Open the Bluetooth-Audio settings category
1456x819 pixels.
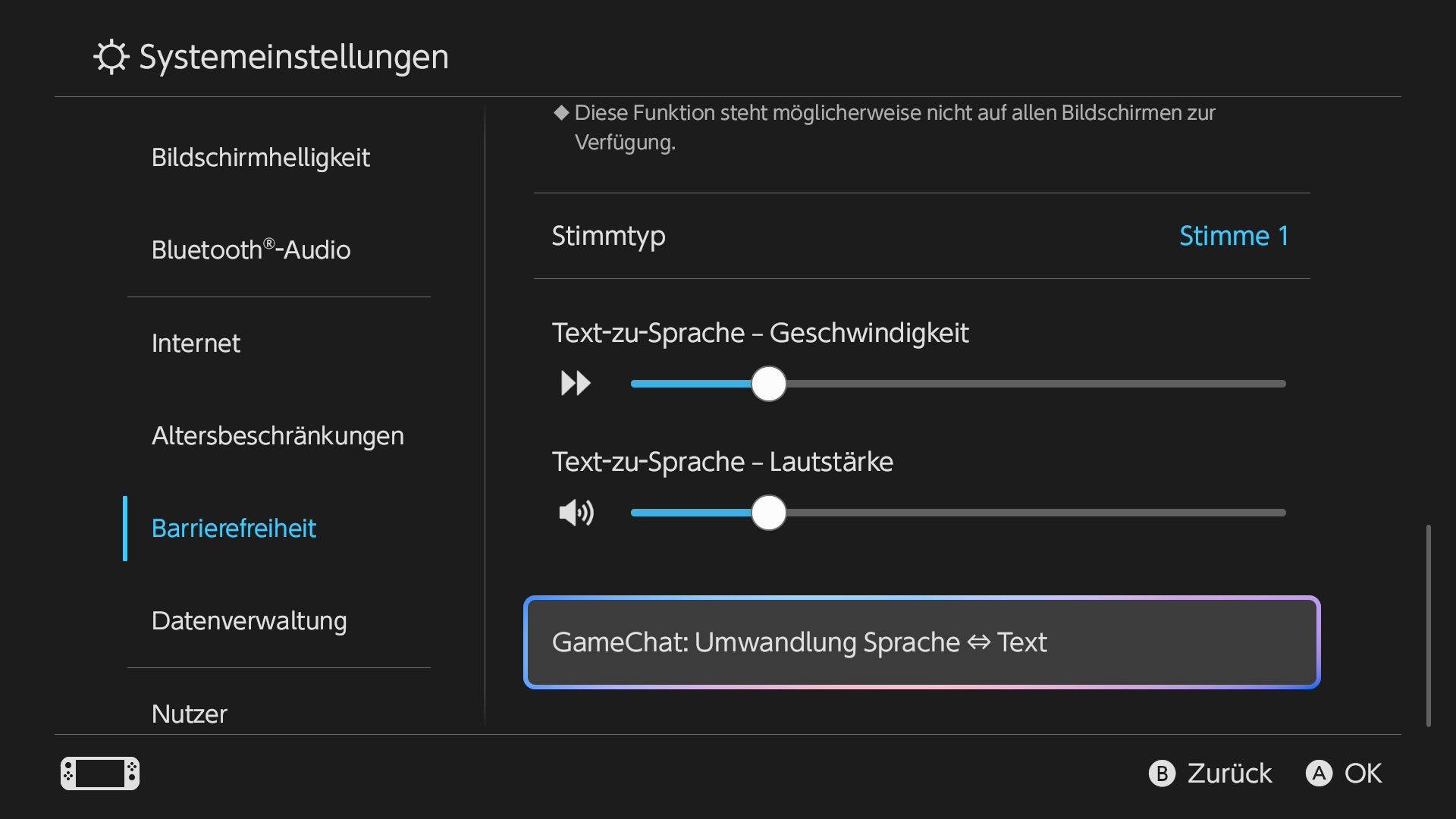pos(251,249)
